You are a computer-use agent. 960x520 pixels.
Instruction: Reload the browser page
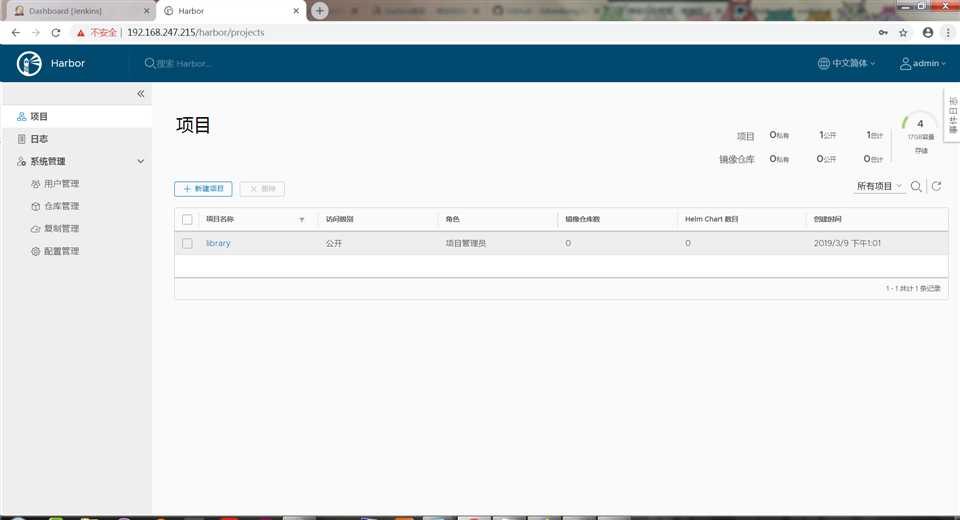pyautogui.click(x=56, y=32)
